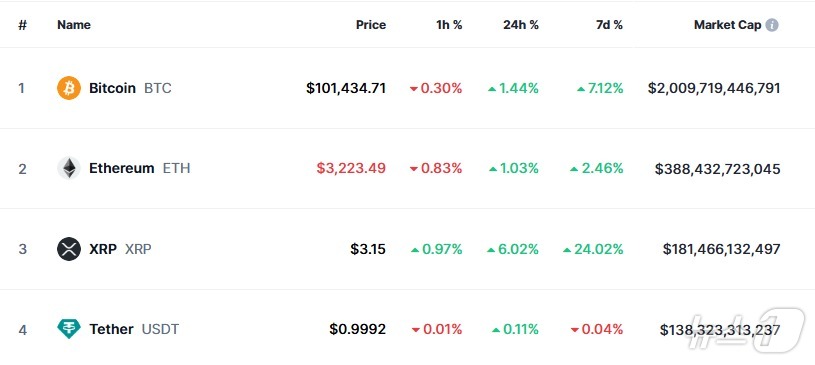Image resolution: width=815 pixels, height=365 pixels.
Task: Click the Tether green logo icon
Action: tap(69, 329)
